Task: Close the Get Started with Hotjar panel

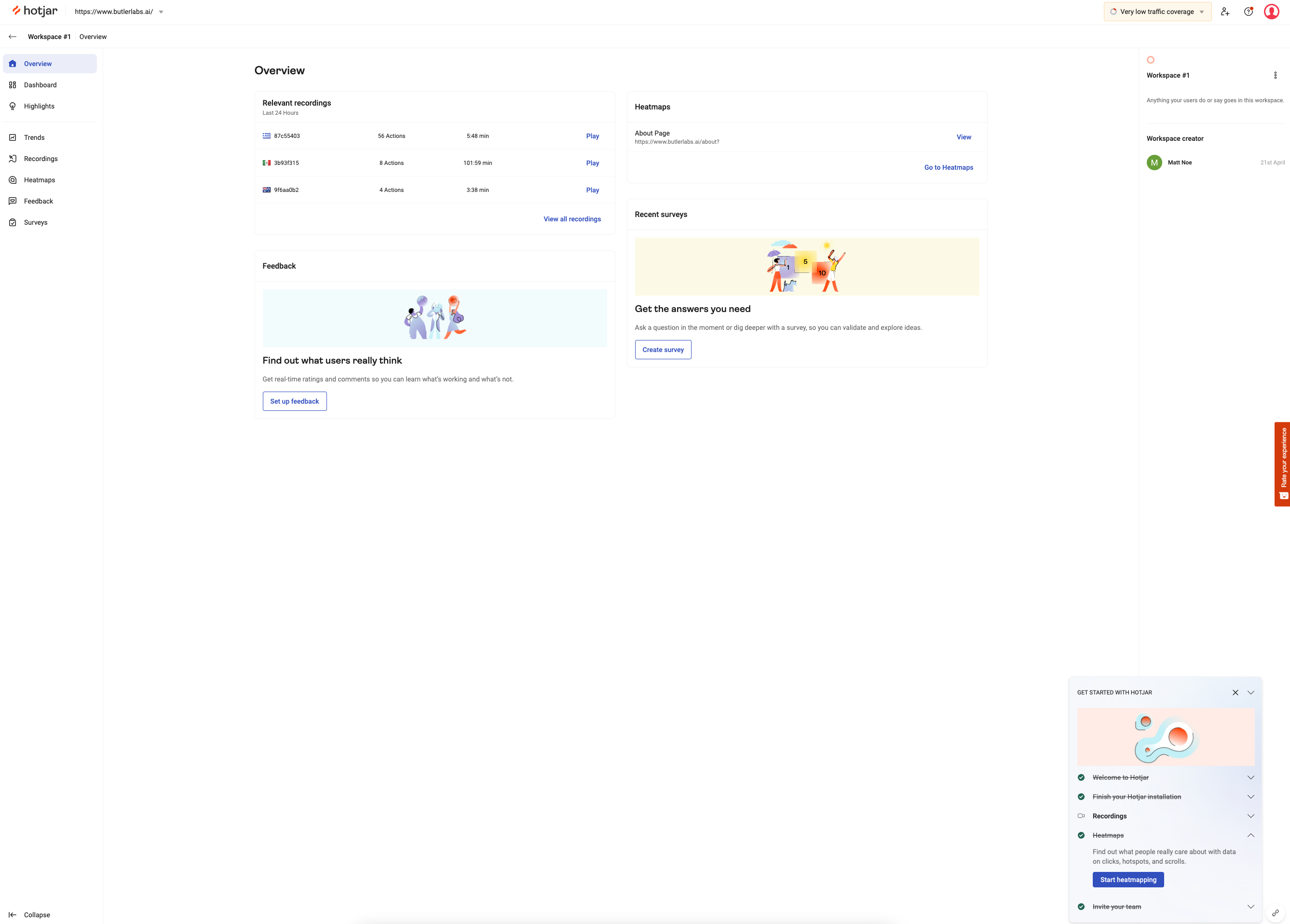Action: click(x=1236, y=693)
